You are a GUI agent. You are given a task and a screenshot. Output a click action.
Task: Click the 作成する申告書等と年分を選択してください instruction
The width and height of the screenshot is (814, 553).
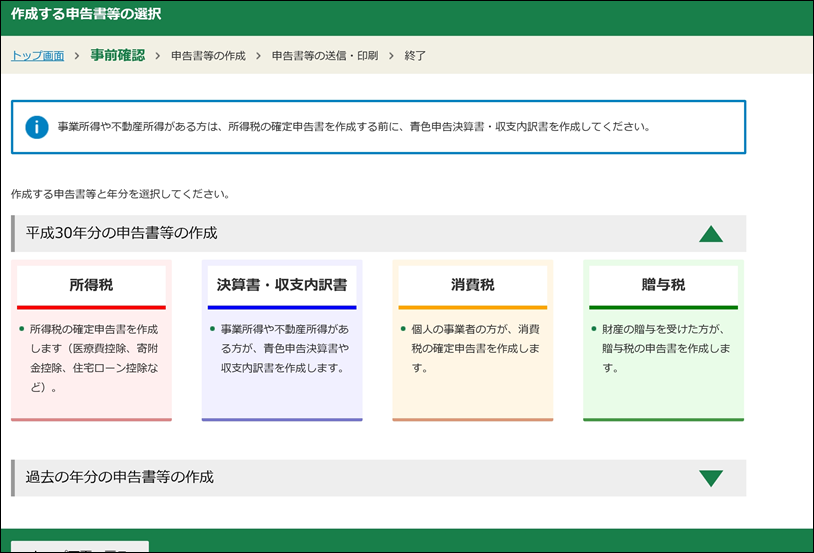pyautogui.click(x=120, y=194)
